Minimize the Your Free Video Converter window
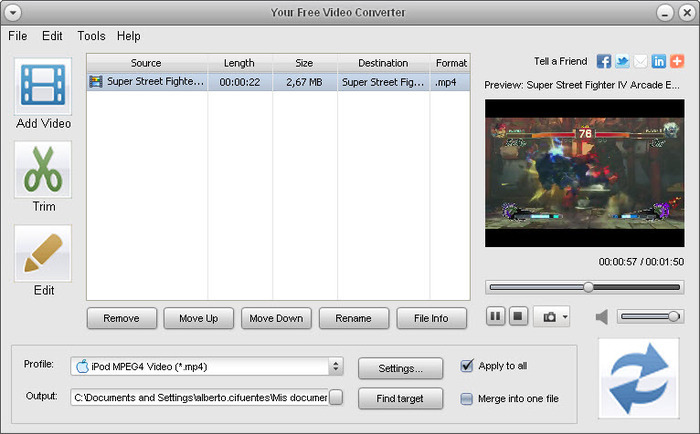 coord(665,13)
